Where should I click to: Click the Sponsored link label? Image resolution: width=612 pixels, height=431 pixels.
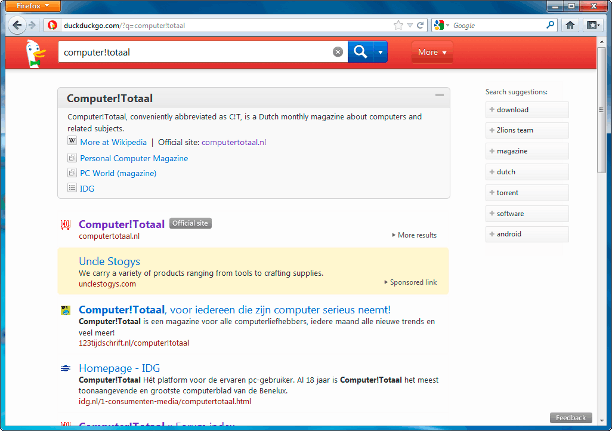tap(411, 282)
